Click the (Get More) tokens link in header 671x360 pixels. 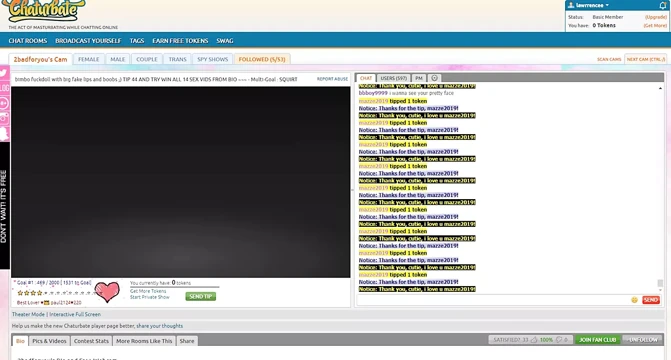pyautogui.click(x=655, y=26)
